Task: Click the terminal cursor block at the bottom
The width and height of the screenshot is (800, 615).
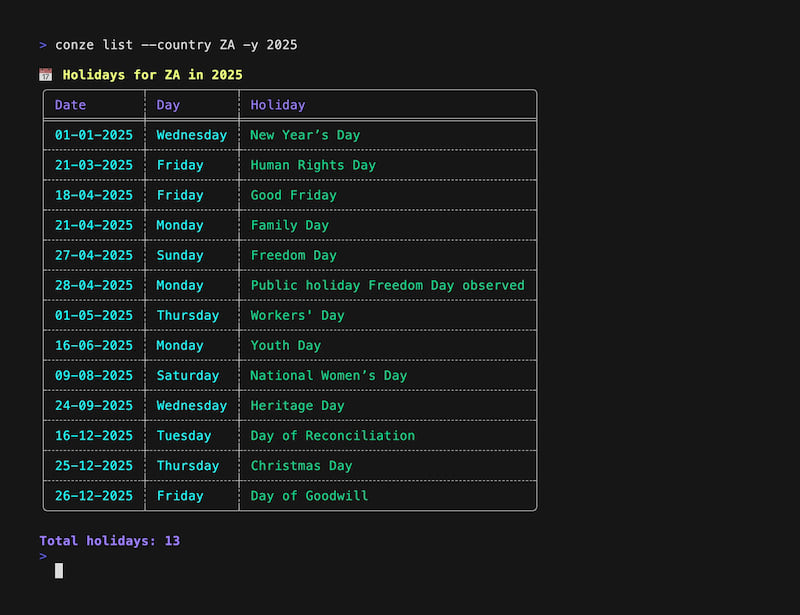Action: point(59,570)
